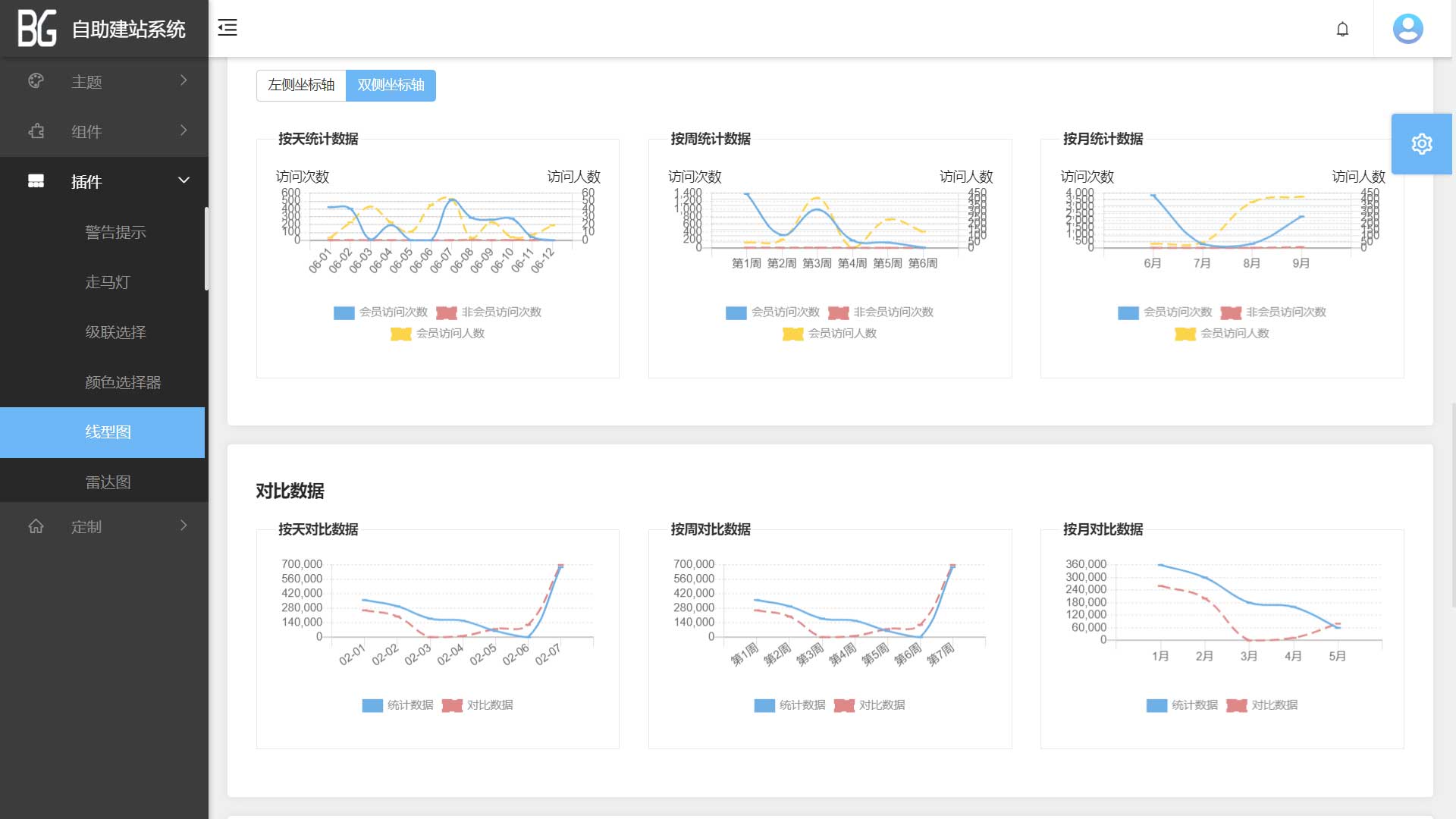Image resolution: width=1456 pixels, height=819 pixels.
Task: Open the notification bell
Action: (1342, 29)
